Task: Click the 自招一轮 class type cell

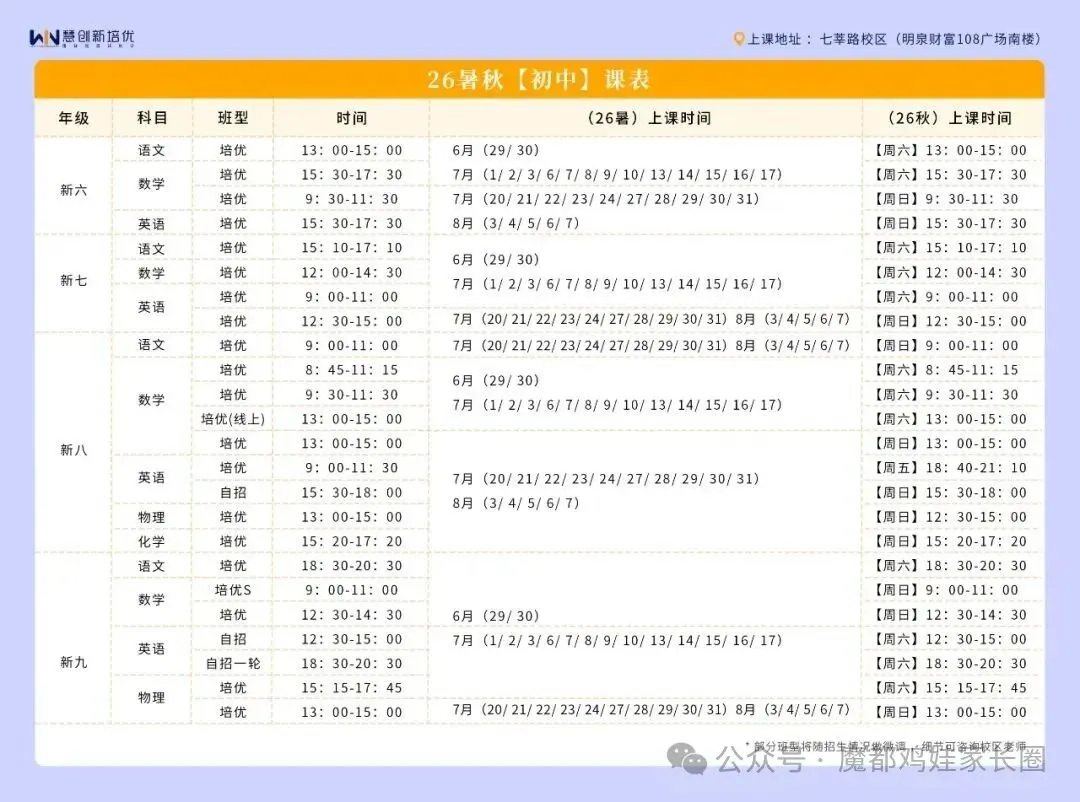Action: (x=233, y=664)
